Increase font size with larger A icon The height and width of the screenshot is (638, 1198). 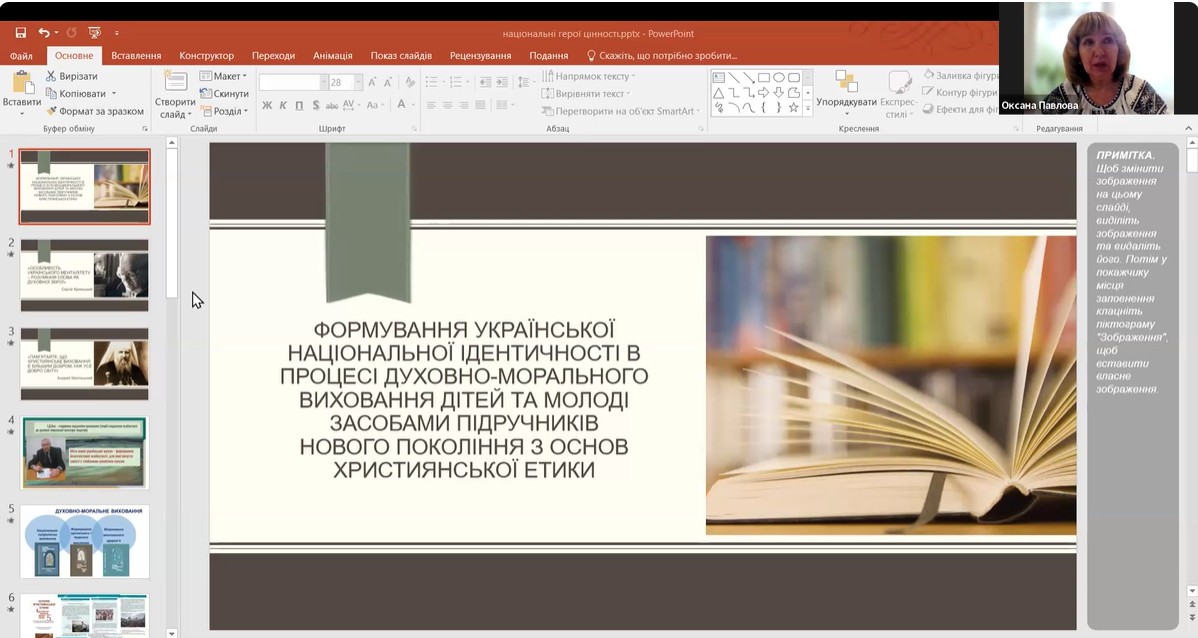(372, 83)
